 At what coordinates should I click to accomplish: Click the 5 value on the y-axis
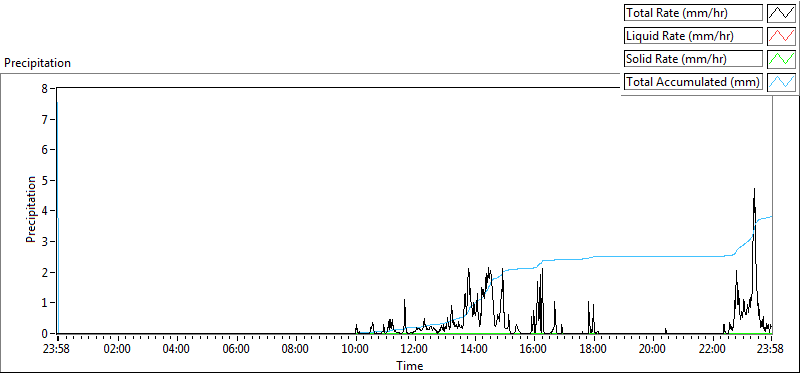44,180
